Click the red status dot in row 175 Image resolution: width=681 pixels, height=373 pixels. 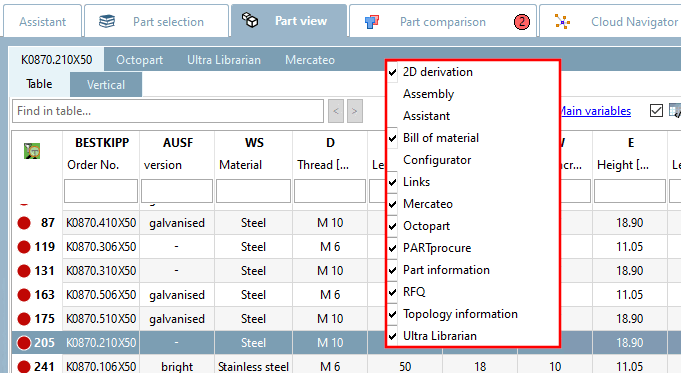click(24, 319)
